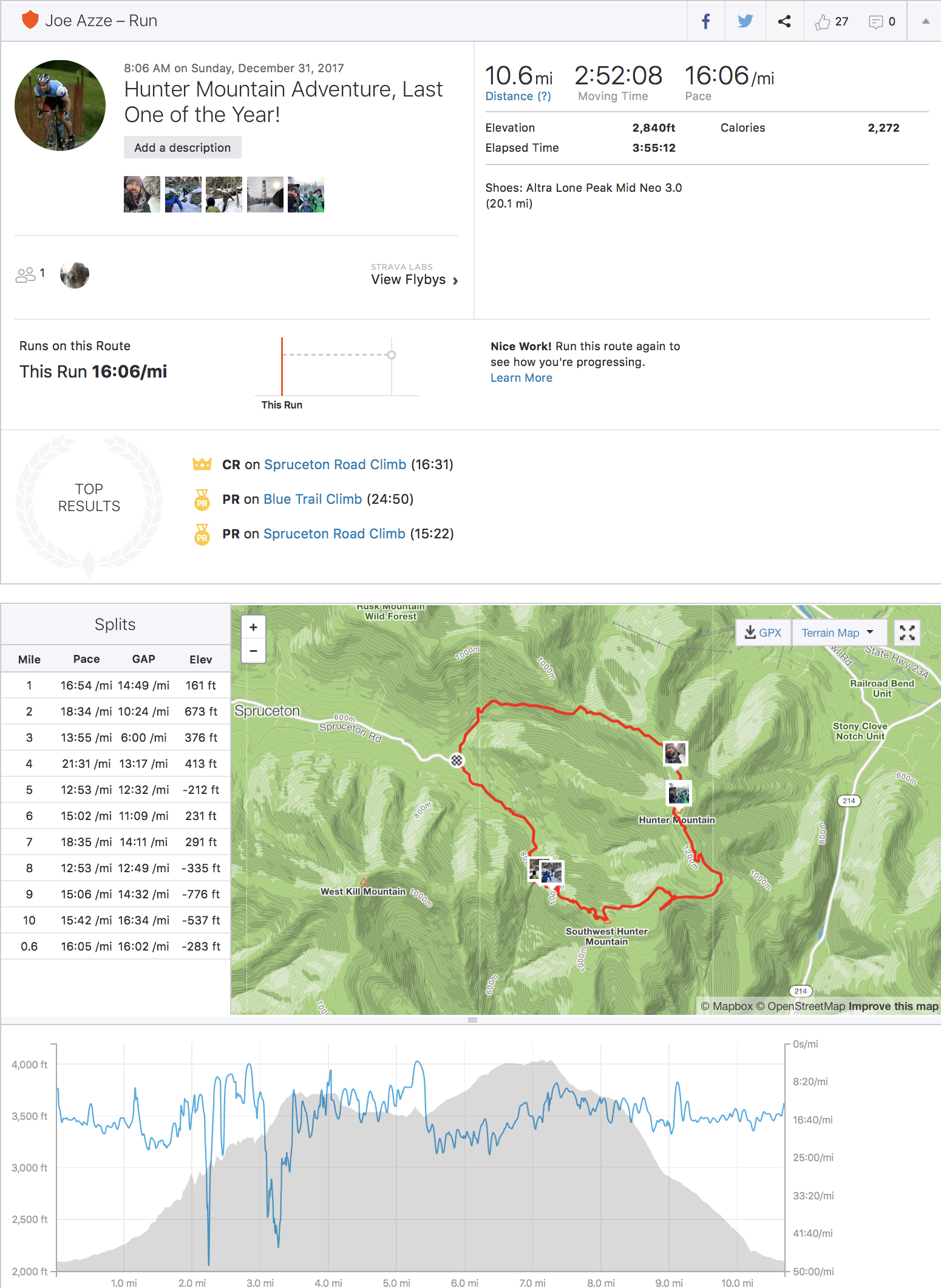
Task: Click the Distance (?) help link
Action: 518,96
